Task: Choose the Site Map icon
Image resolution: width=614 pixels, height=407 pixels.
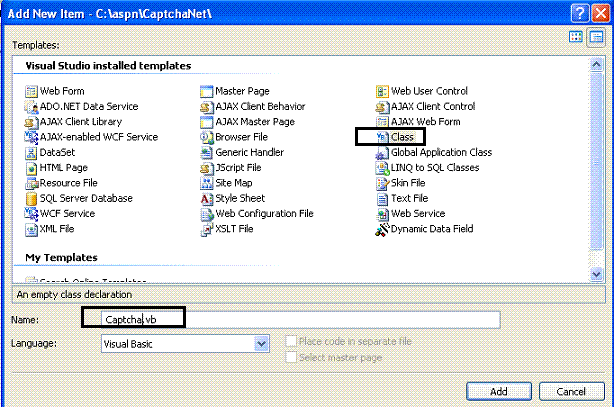Action: point(206,183)
